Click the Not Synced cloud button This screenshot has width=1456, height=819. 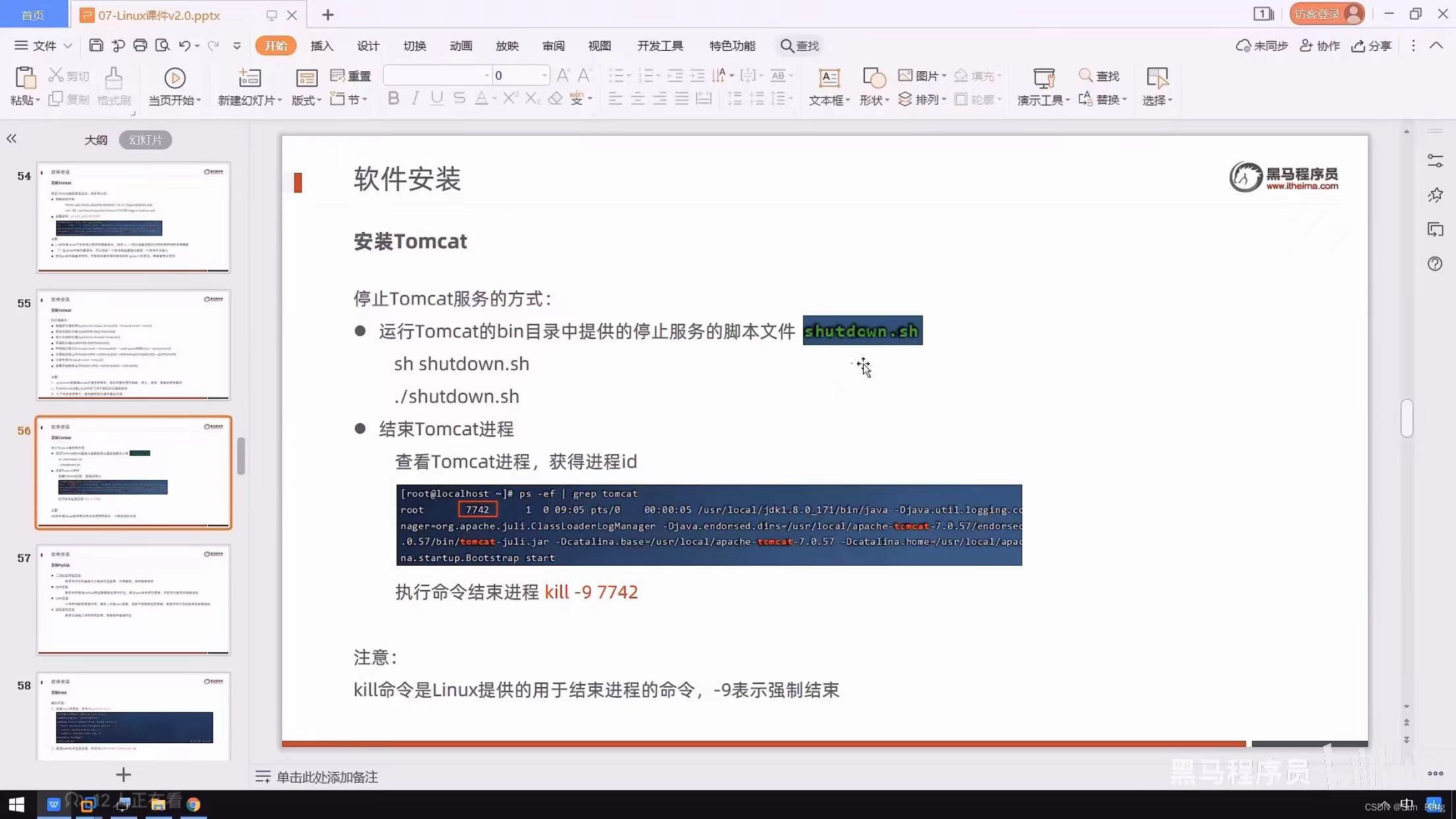(1261, 45)
